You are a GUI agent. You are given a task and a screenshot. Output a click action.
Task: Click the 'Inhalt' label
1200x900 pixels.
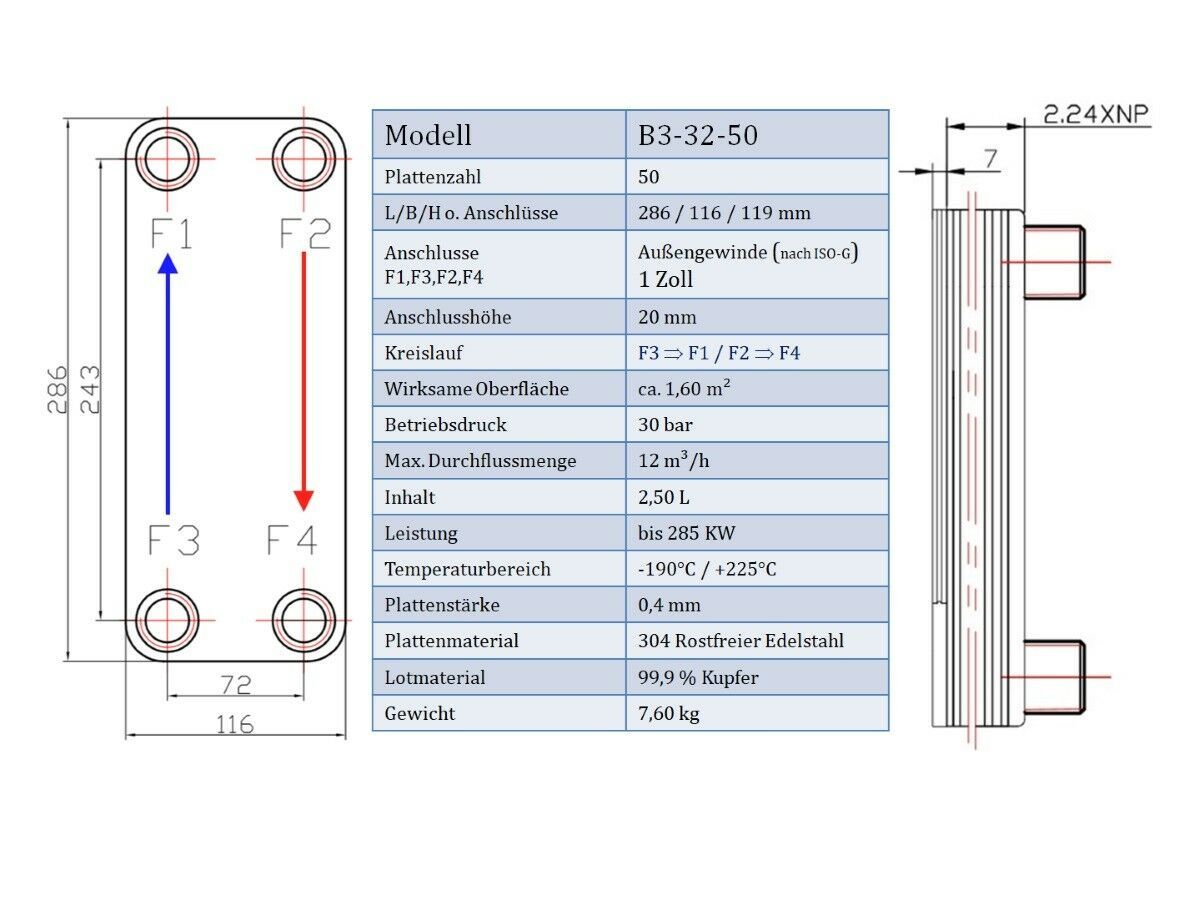(410, 497)
